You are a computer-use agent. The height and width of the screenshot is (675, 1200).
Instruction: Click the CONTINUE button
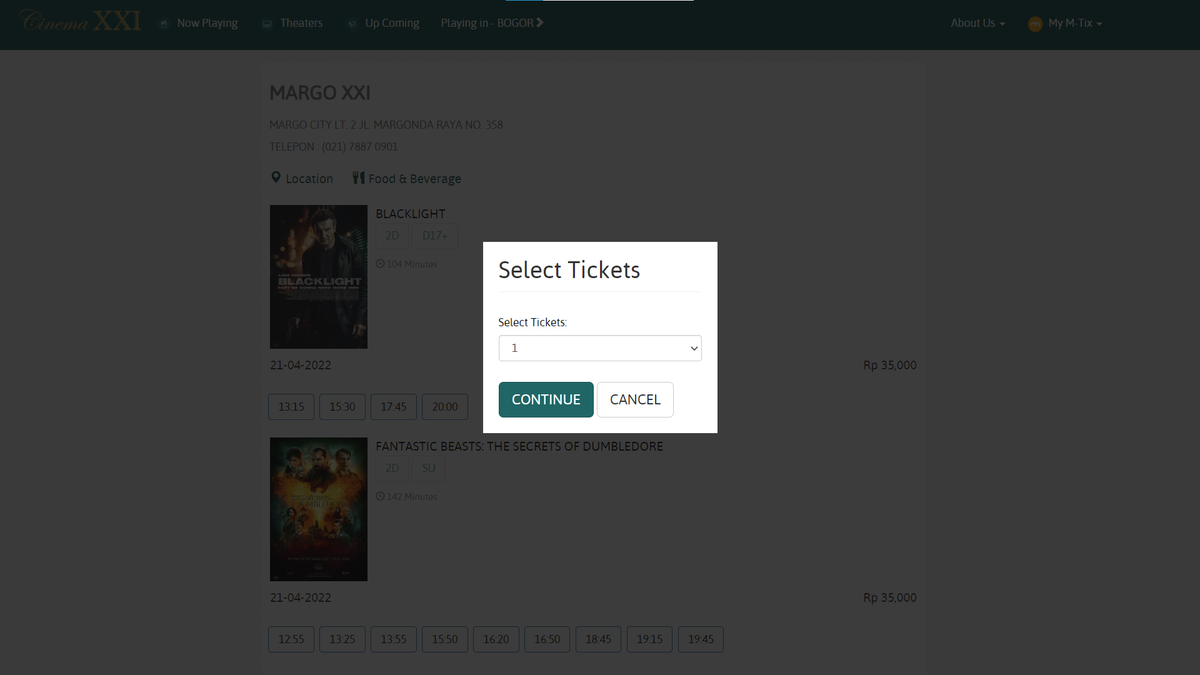[x=546, y=399]
